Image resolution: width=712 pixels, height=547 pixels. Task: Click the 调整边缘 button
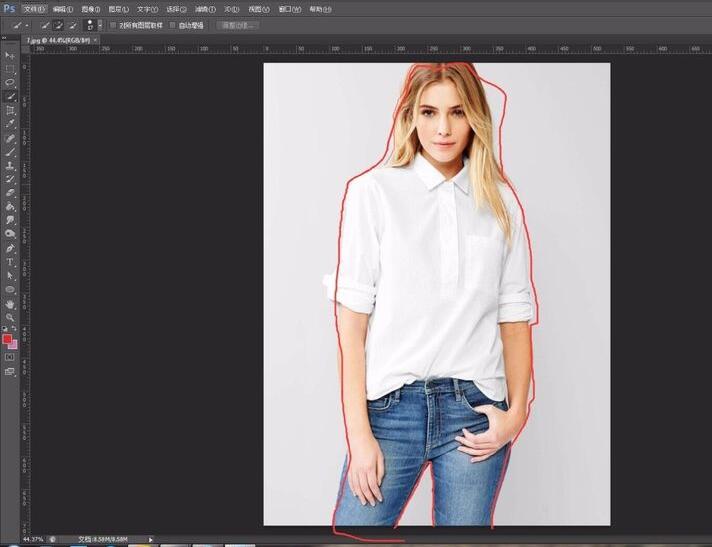coord(239,24)
